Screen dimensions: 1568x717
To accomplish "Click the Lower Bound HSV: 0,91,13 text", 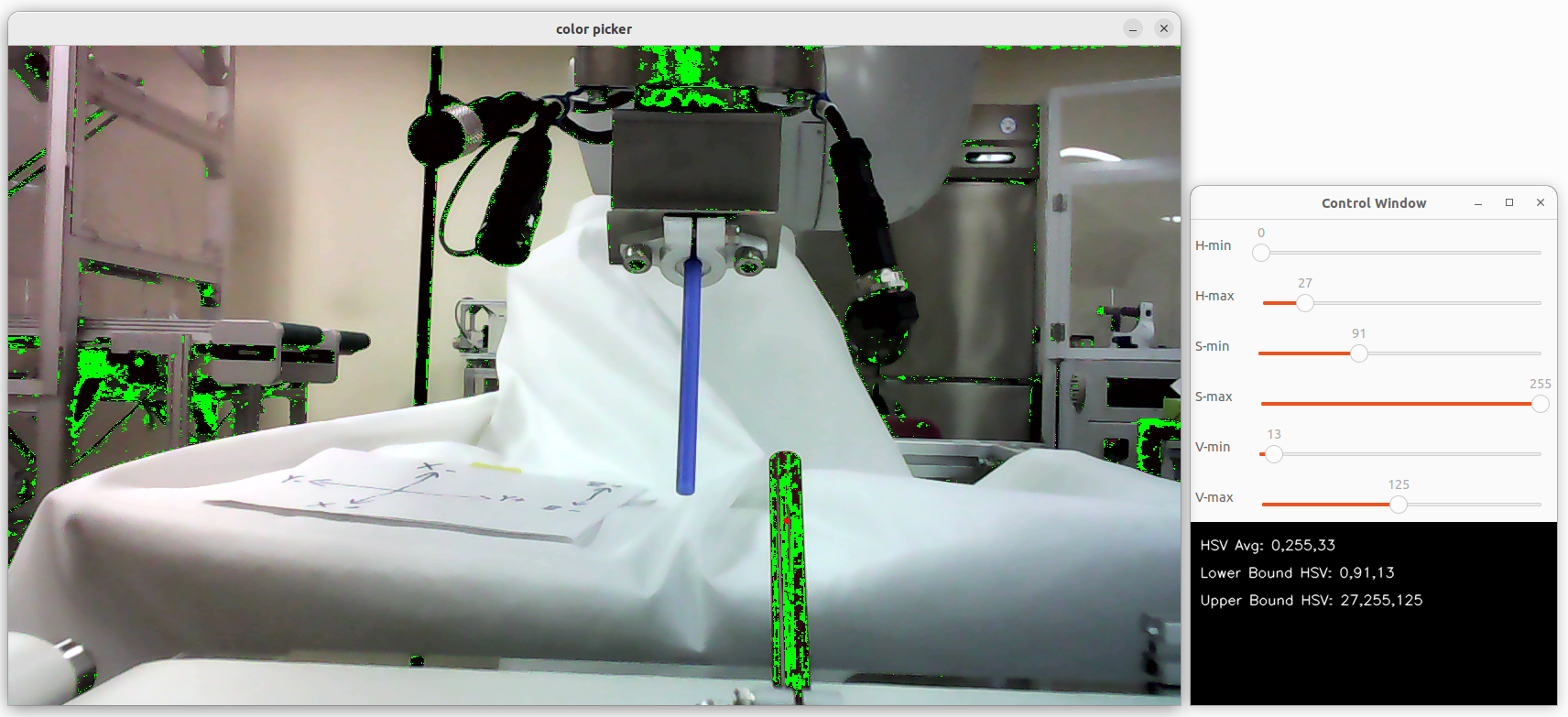I will 1297,572.
